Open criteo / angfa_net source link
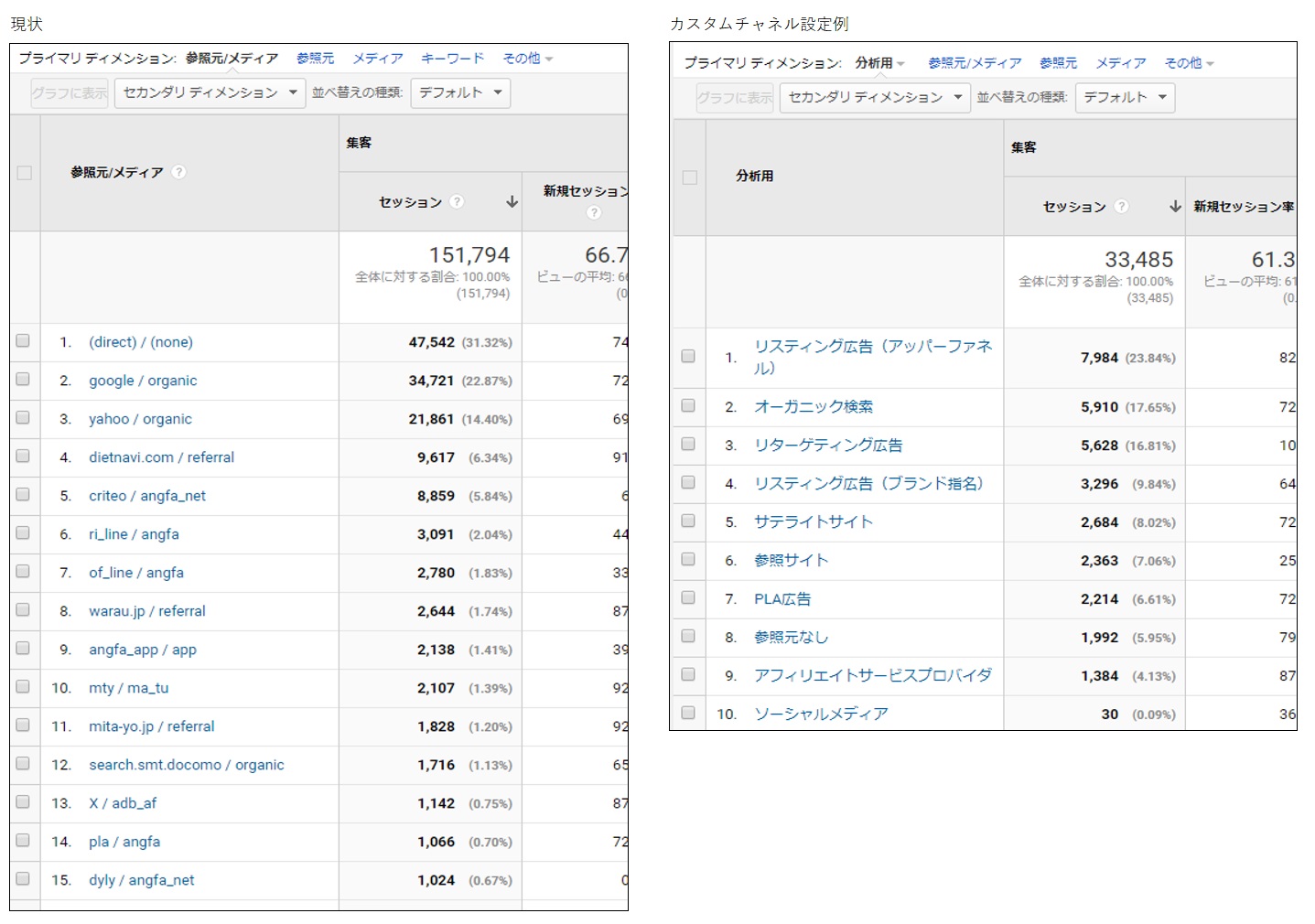 point(146,496)
